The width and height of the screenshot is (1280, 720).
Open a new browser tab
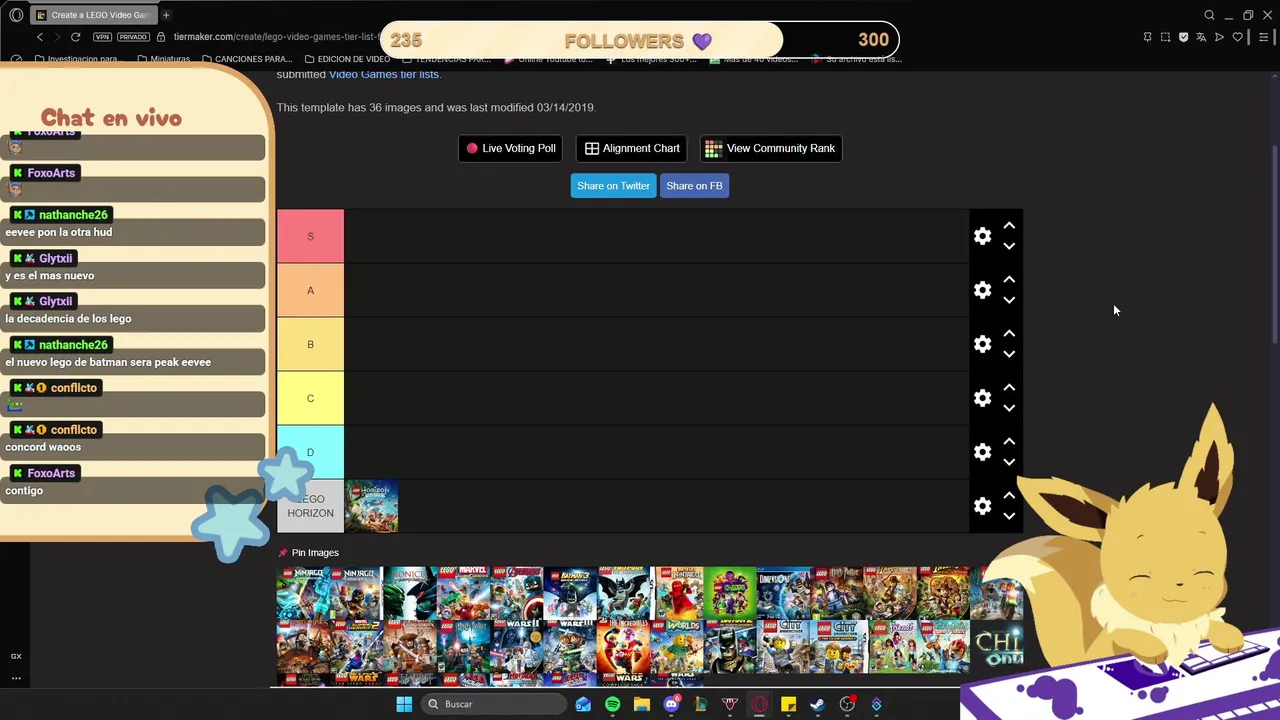click(x=166, y=15)
